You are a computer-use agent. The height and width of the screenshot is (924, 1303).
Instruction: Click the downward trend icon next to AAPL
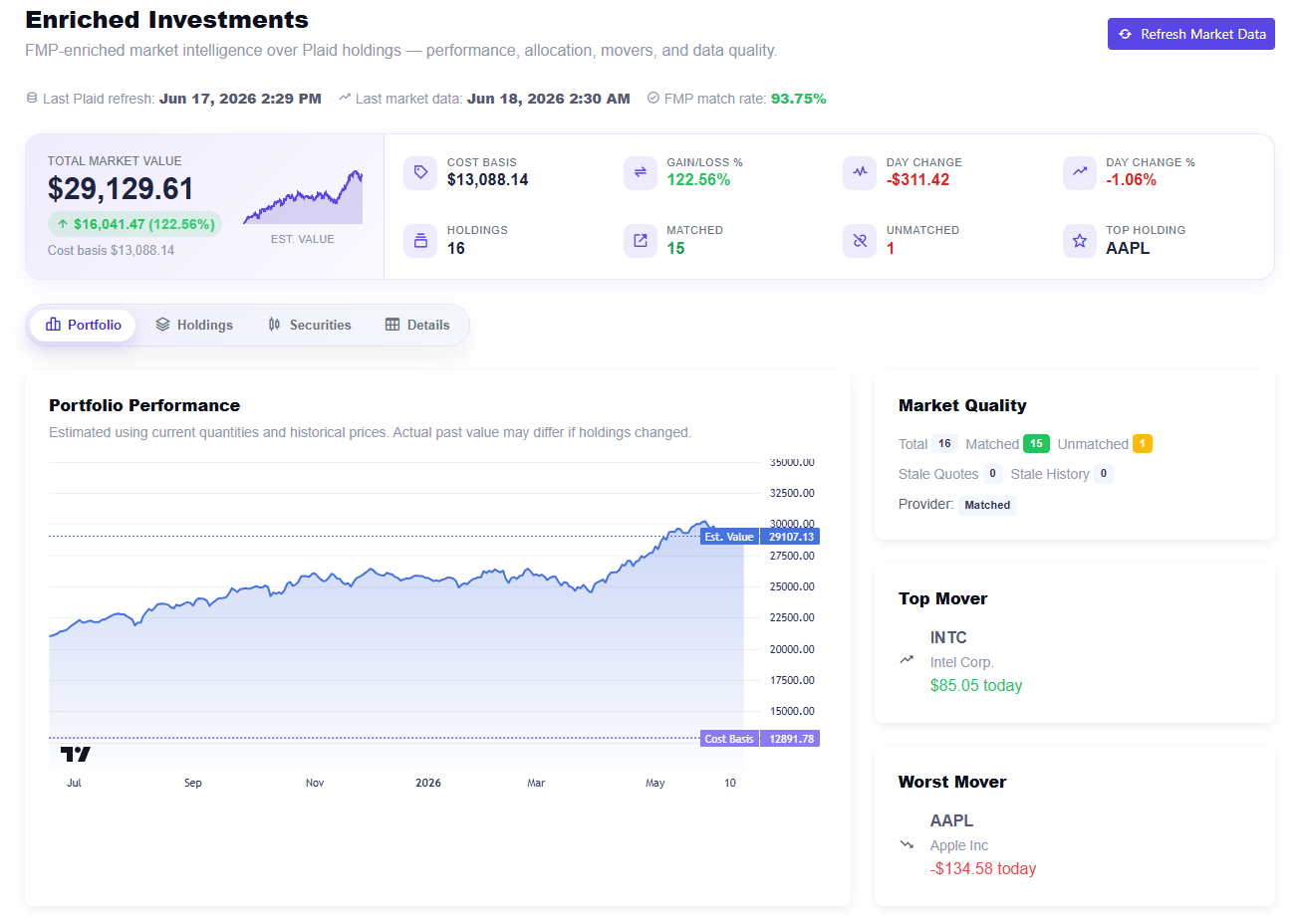pos(907,843)
